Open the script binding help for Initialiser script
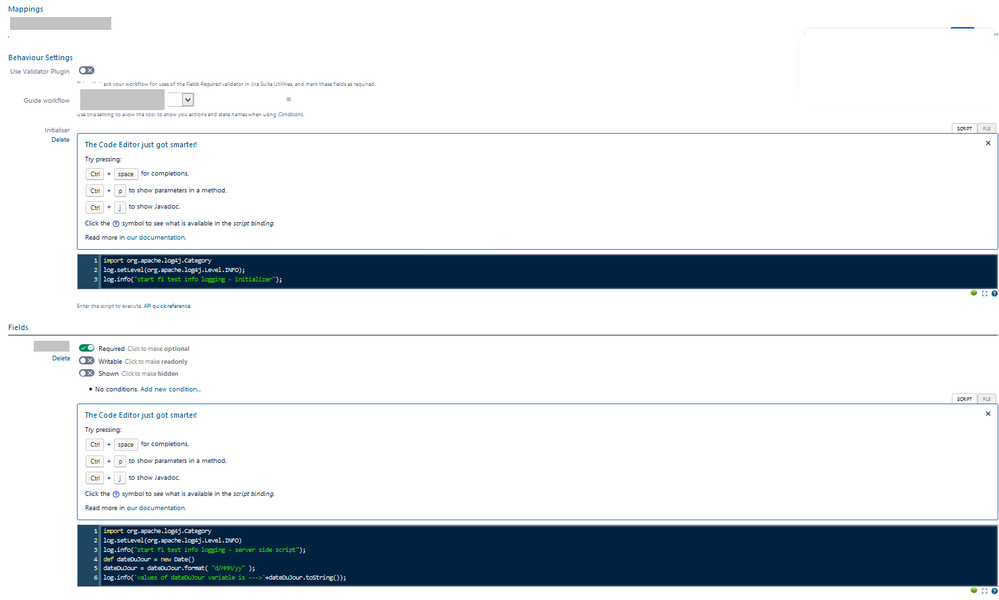Viewport: 999px width, 600px height. [x=994, y=294]
